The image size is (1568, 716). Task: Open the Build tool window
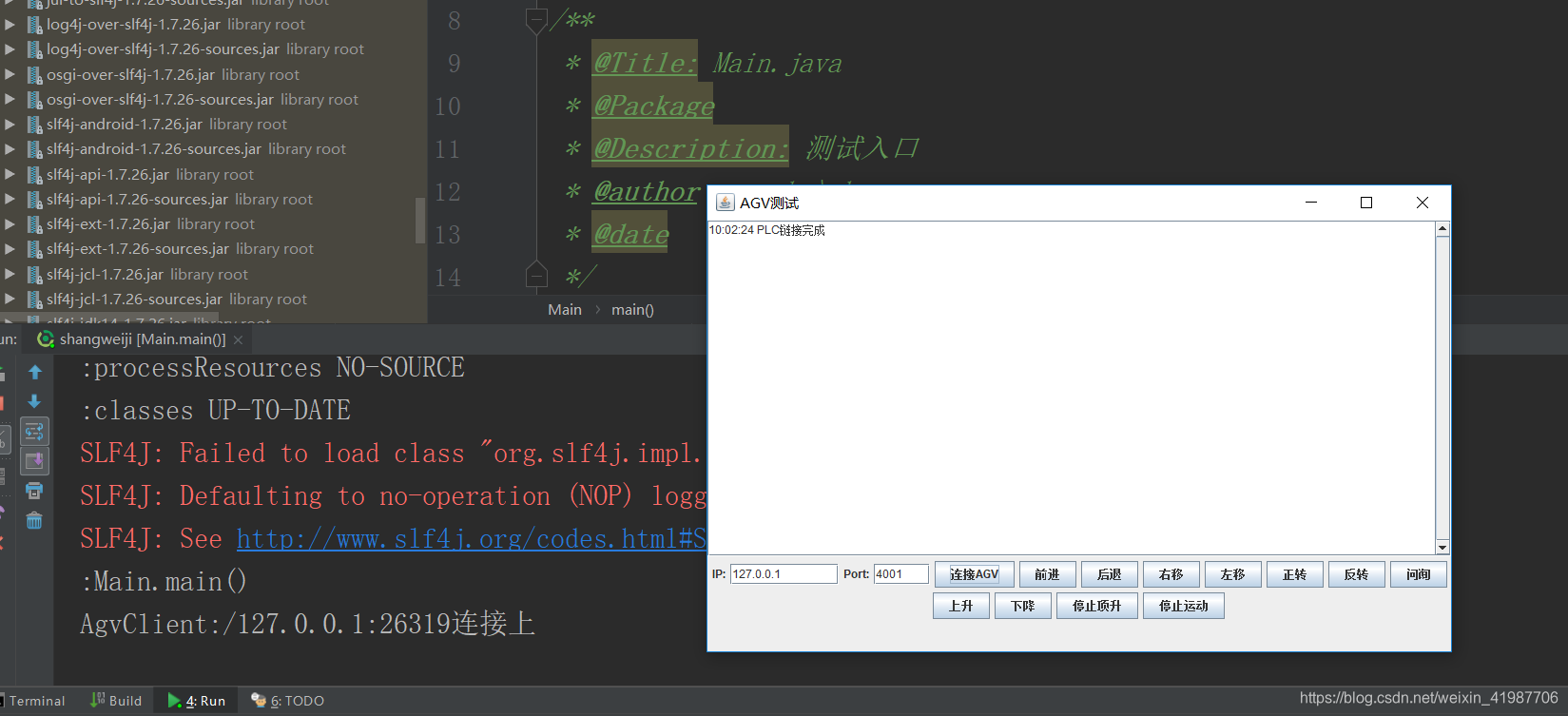pyautogui.click(x=116, y=701)
